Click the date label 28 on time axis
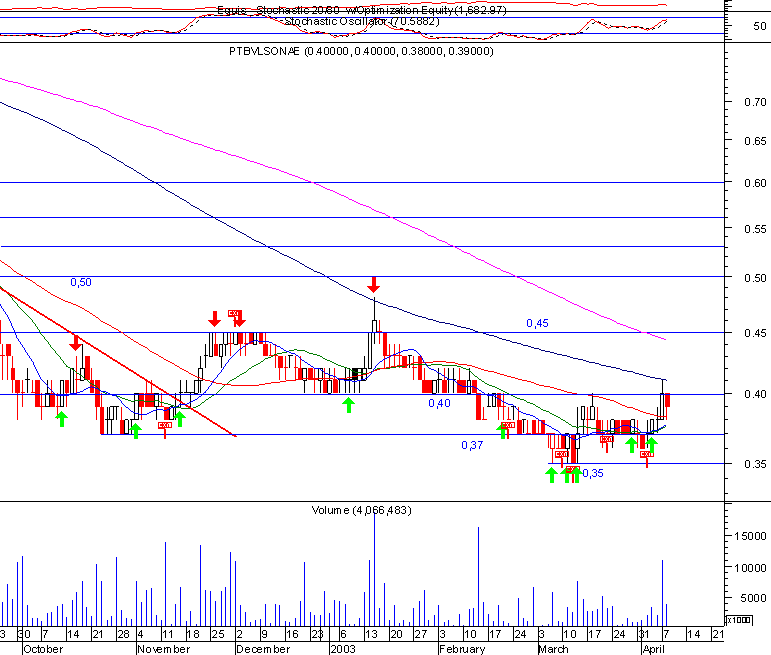Screen dimensions: 771x655 pyautogui.click(x=123, y=634)
